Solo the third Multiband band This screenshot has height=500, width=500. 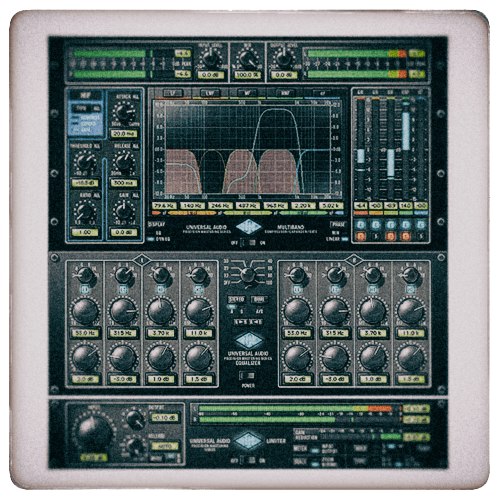(x=391, y=236)
